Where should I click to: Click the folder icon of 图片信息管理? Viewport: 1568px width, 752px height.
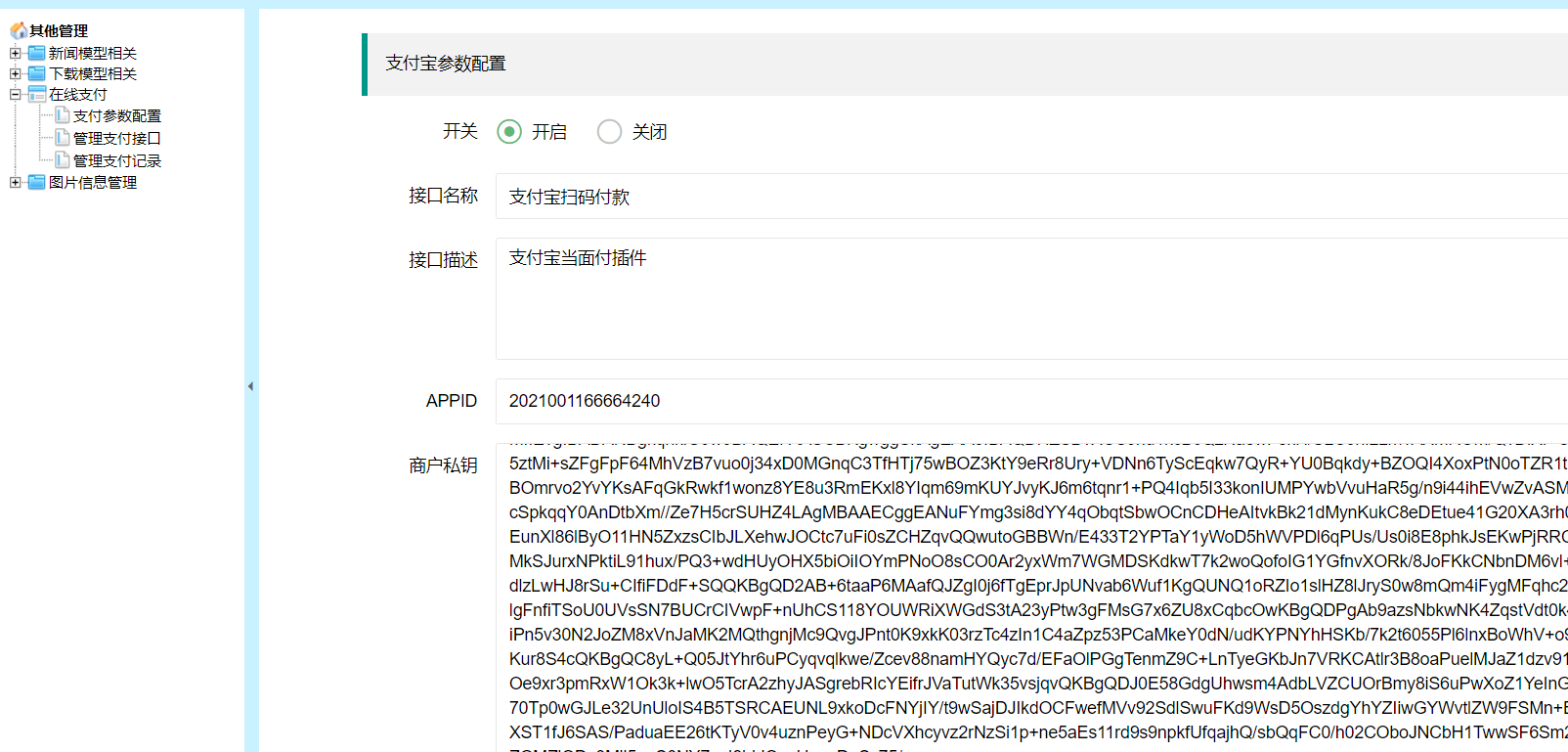[37, 182]
